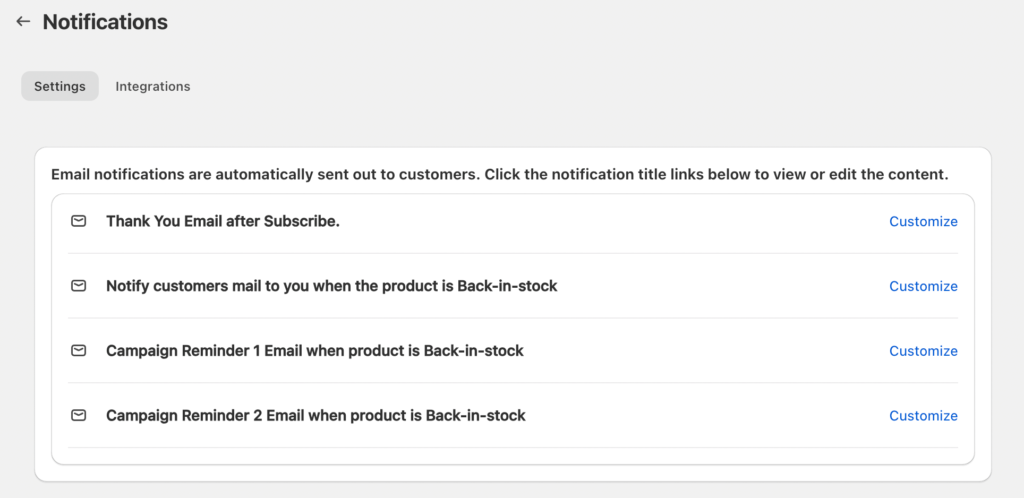Customize the Thank You Email after Subscribe
The height and width of the screenshot is (498, 1024).
(x=923, y=221)
